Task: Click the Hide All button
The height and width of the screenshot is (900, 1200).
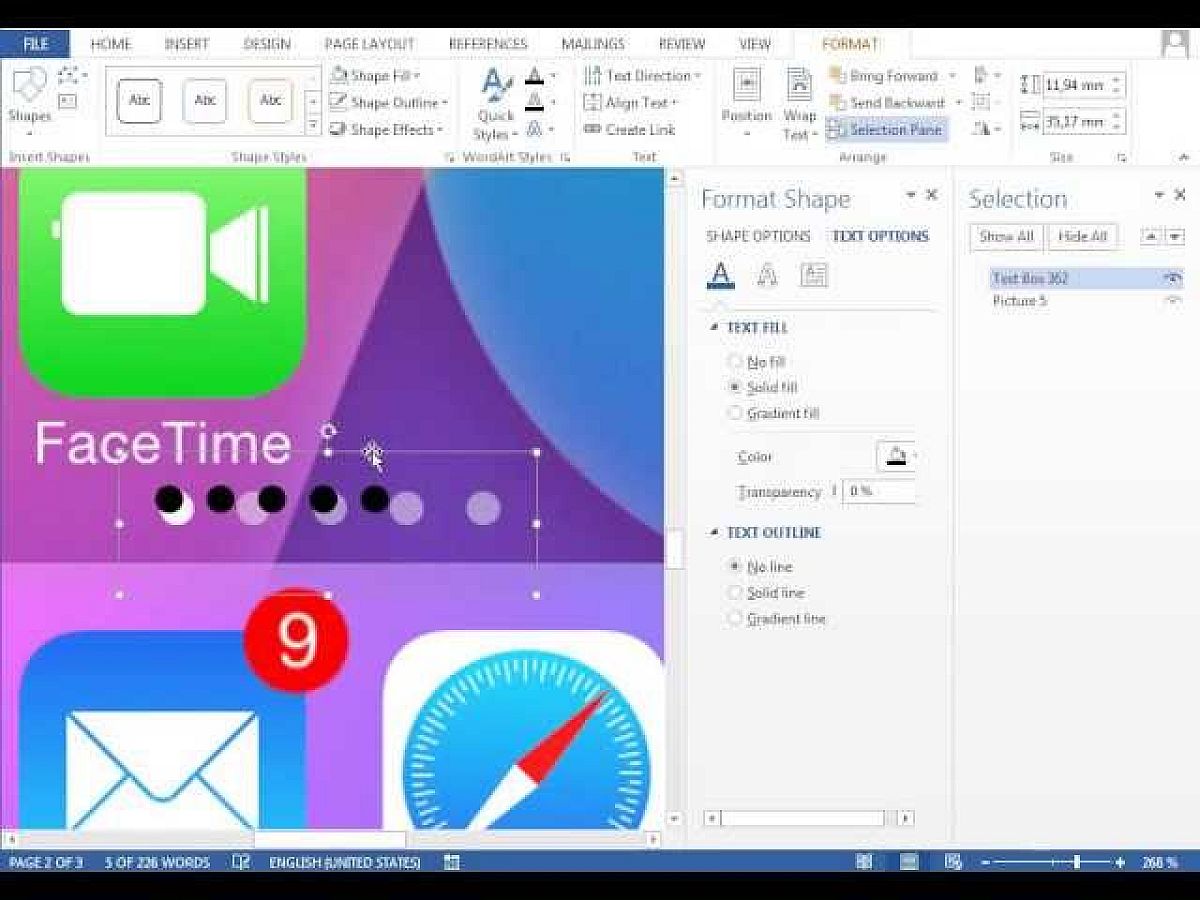Action: click(x=1082, y=236)
